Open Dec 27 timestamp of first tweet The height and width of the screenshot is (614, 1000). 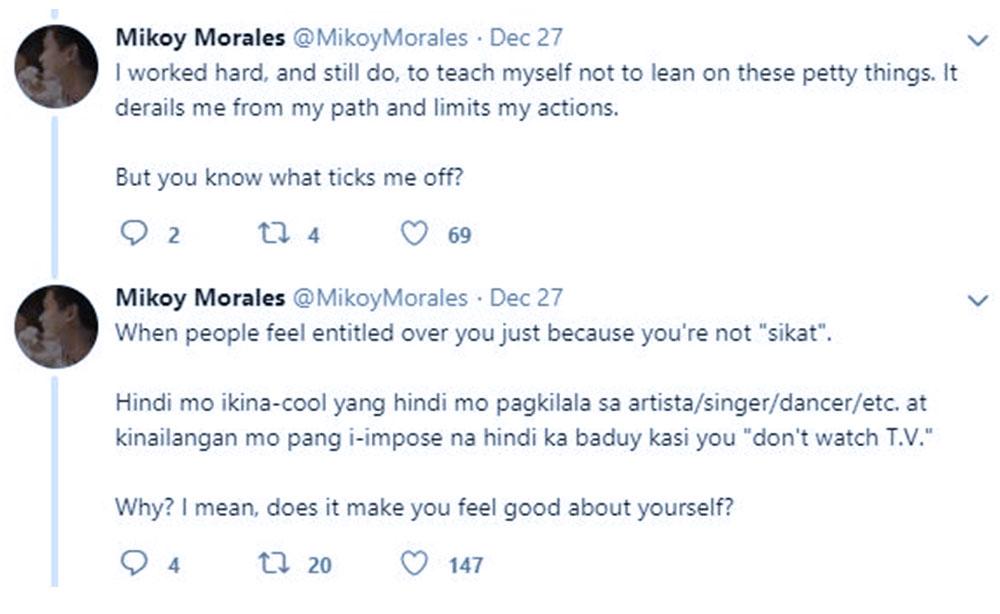click(526, 38)
